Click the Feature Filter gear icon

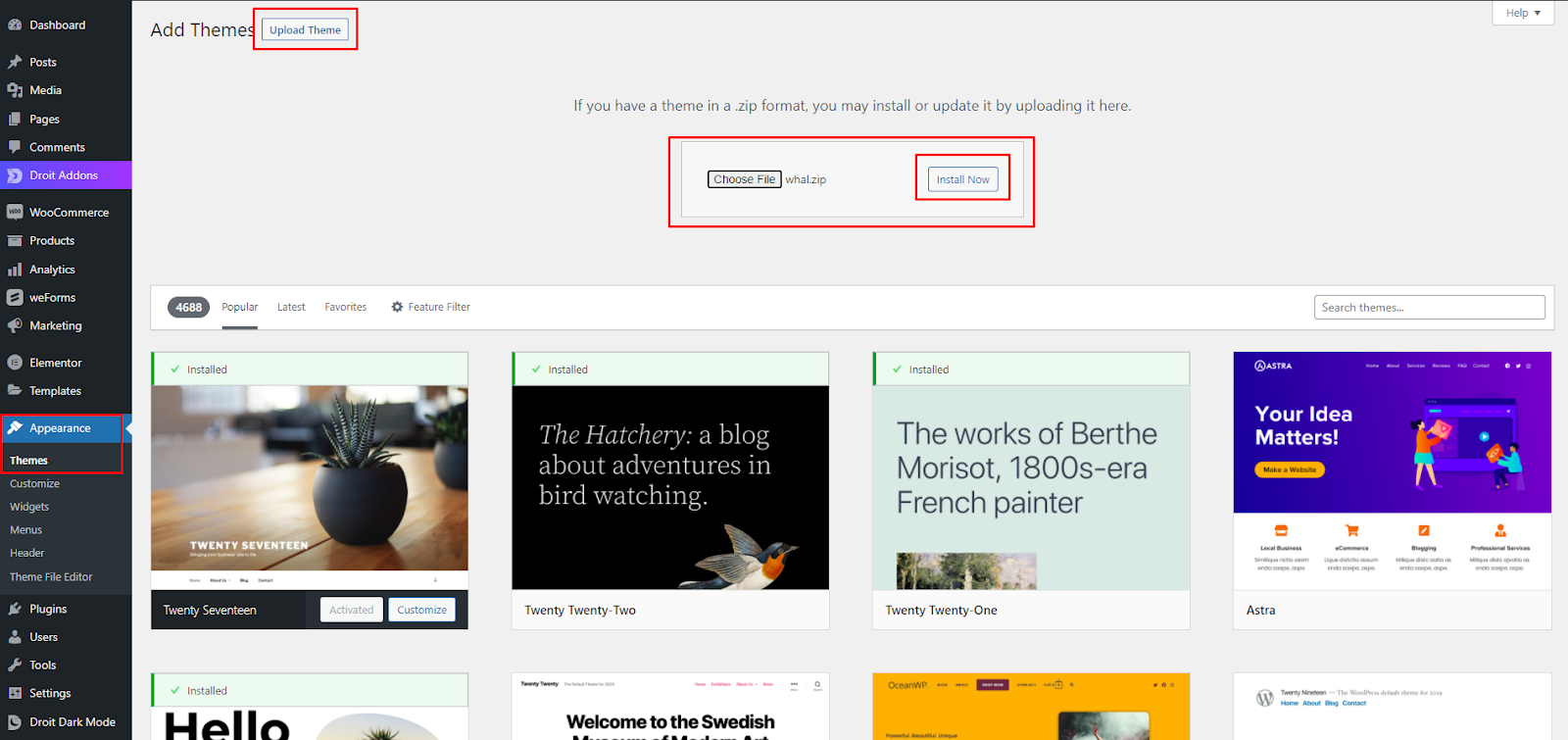[397, 307]
